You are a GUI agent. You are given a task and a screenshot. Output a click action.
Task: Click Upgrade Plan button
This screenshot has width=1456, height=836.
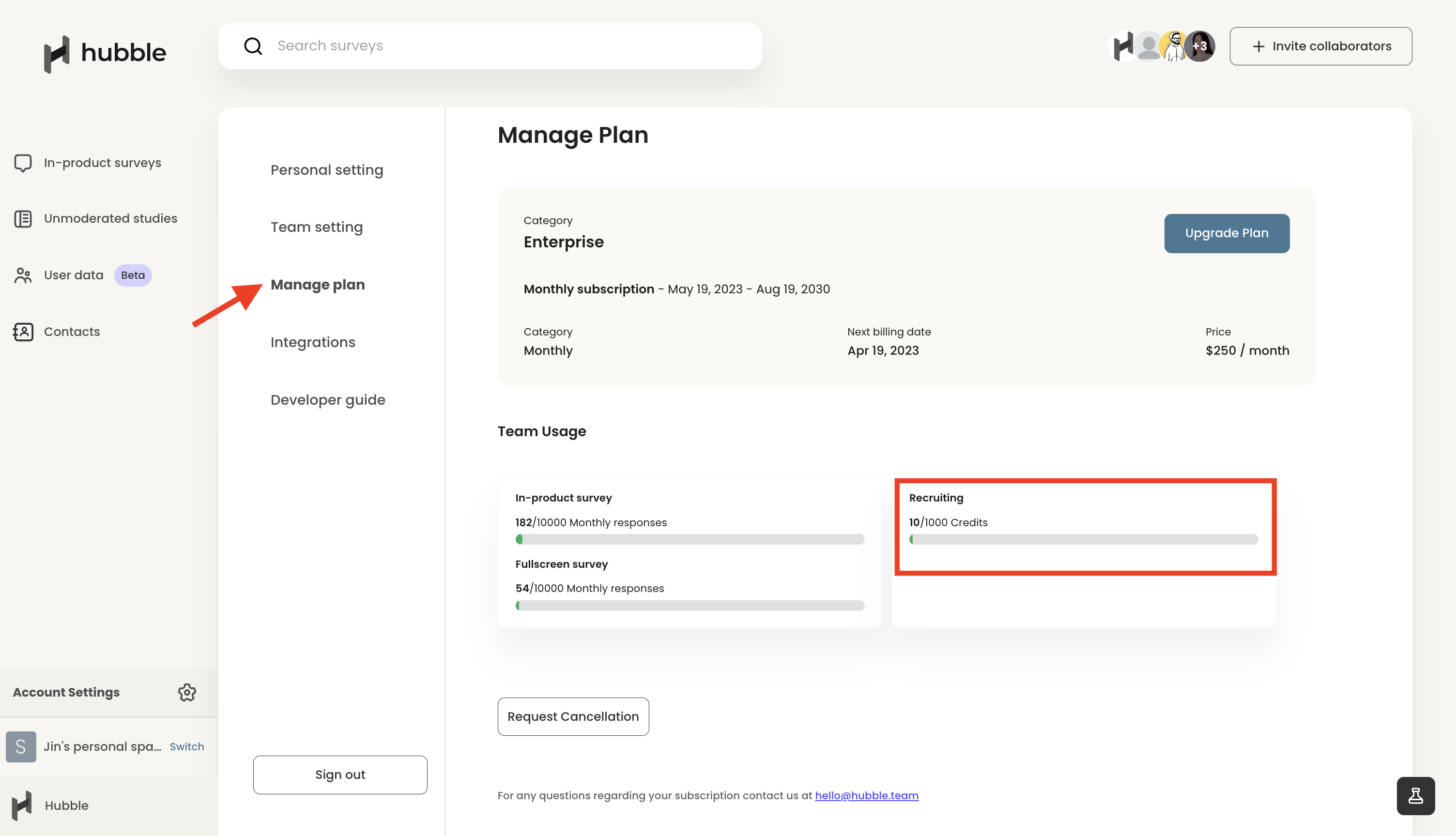(1227, 233)
